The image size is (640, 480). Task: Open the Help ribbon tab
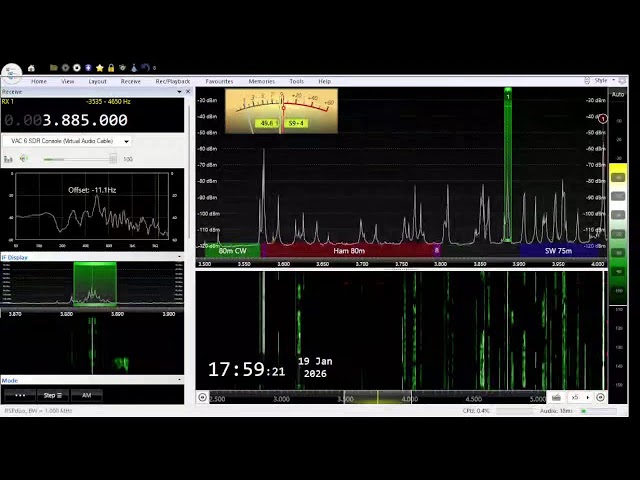(324, 81)
